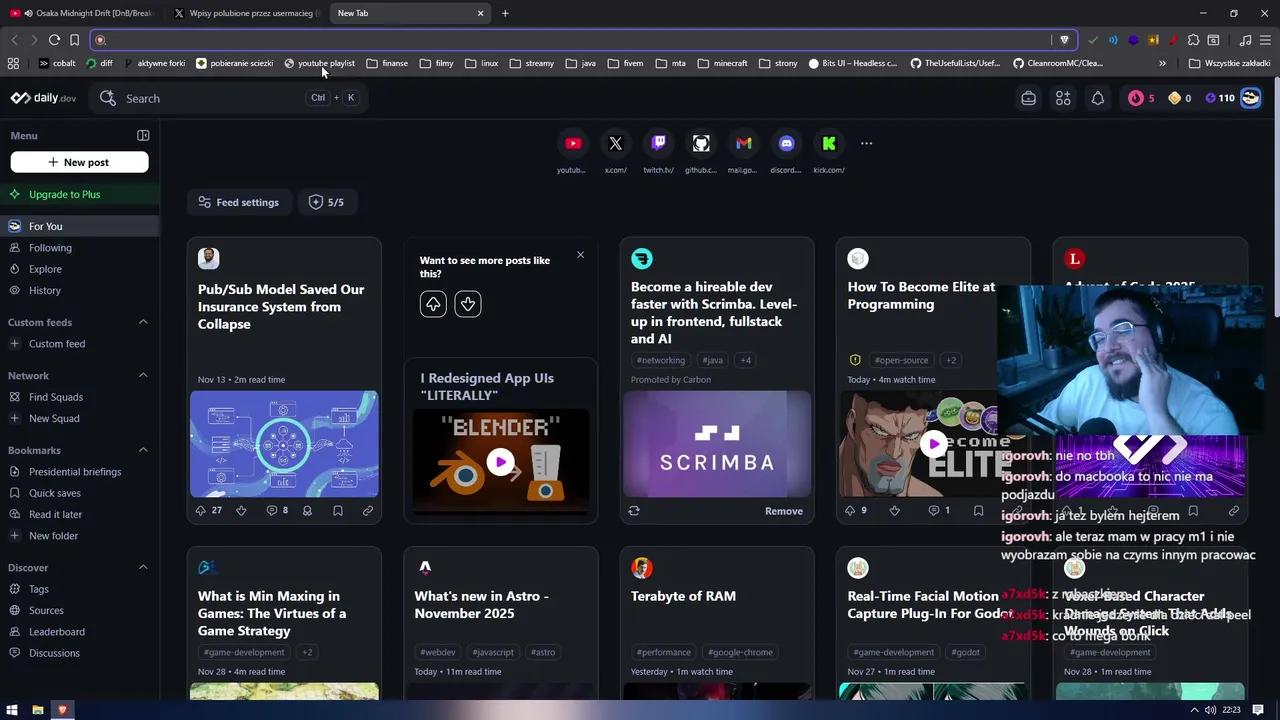Upvote How To Become Elite post
This screenshot has width=1280, height=720.
(857, 510)
